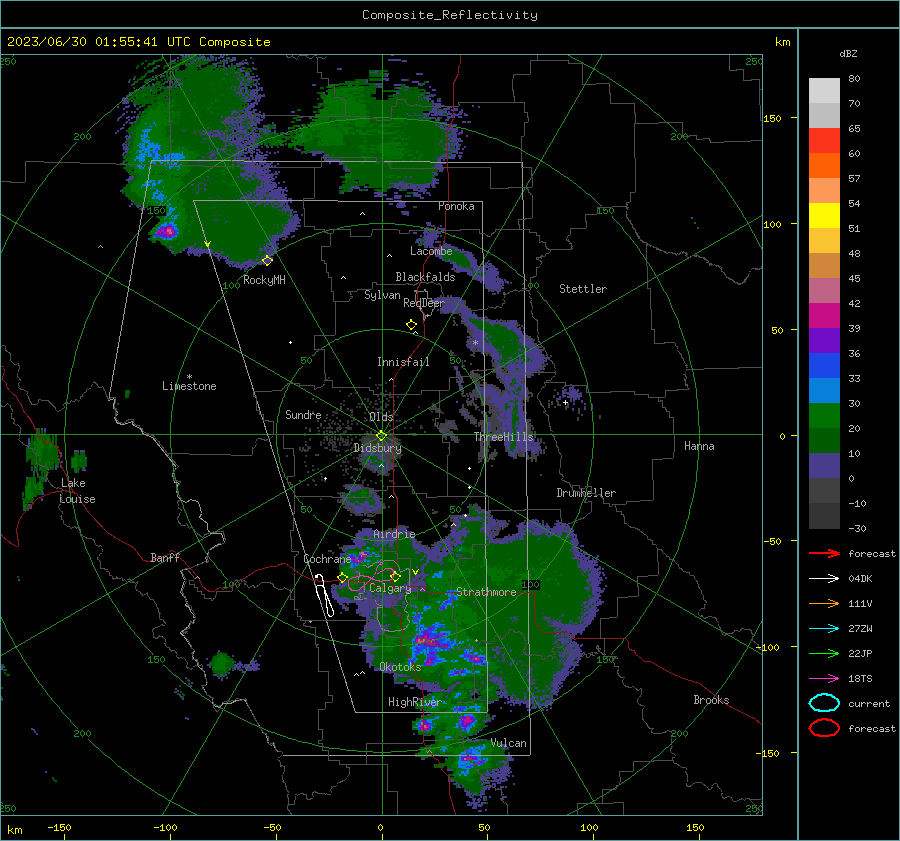This screenshot has height=841, width=900.
Task: Click the yellow radar-site diamond at map center
Action: (382, 436)
